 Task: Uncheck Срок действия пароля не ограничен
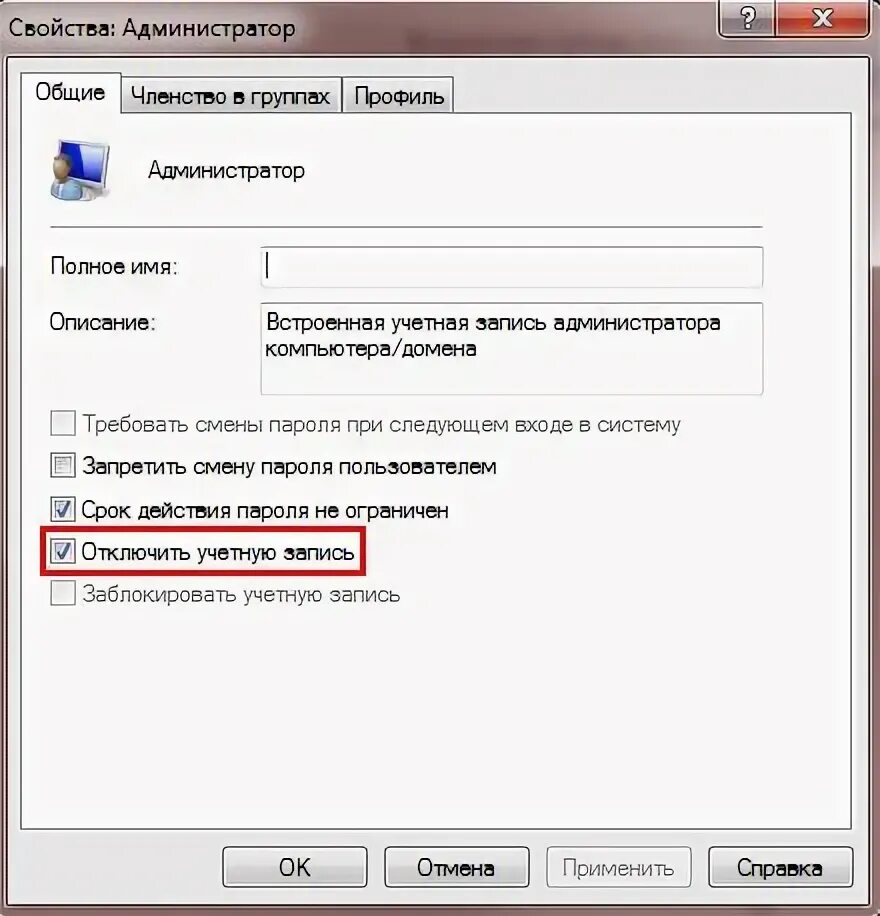click(x=63, y=509)
